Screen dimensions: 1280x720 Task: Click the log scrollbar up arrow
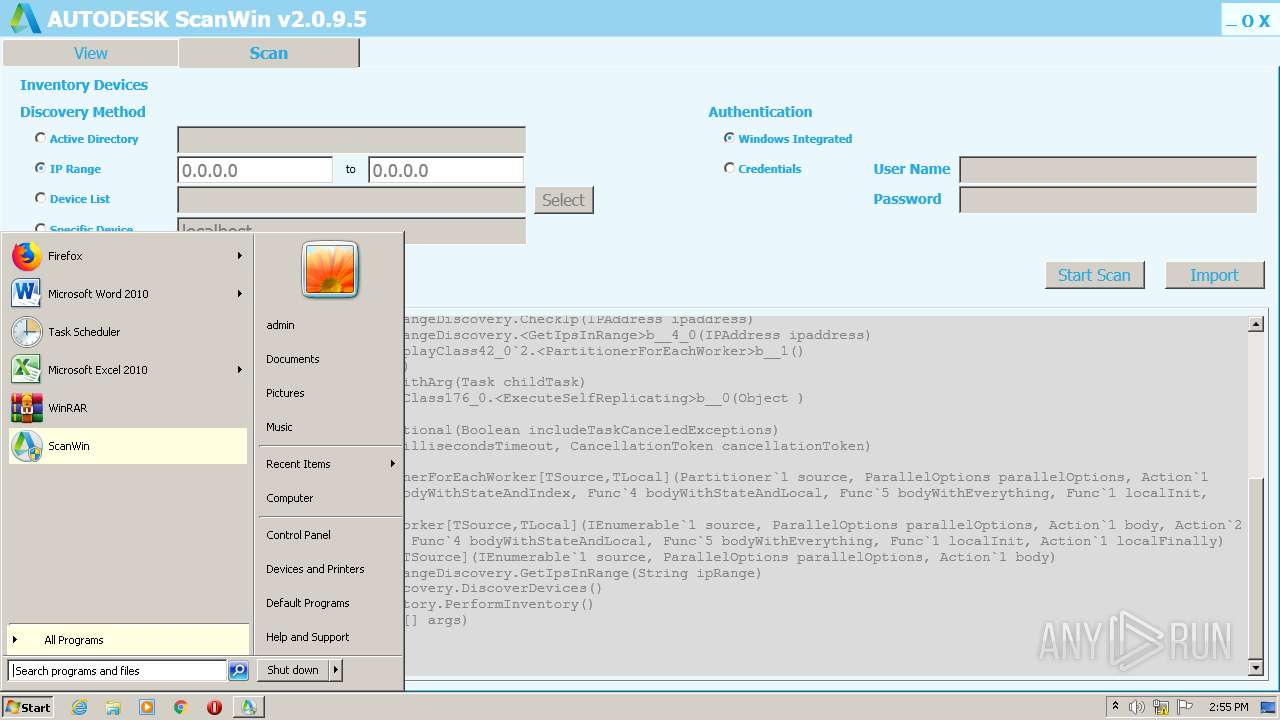[x=1256, y=324]
